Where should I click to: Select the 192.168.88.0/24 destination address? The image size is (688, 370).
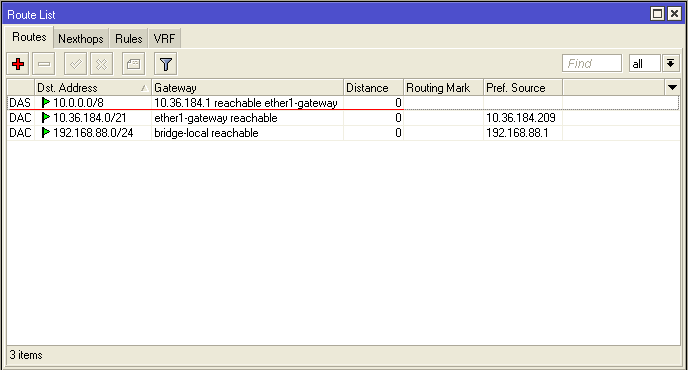(93, 133)
